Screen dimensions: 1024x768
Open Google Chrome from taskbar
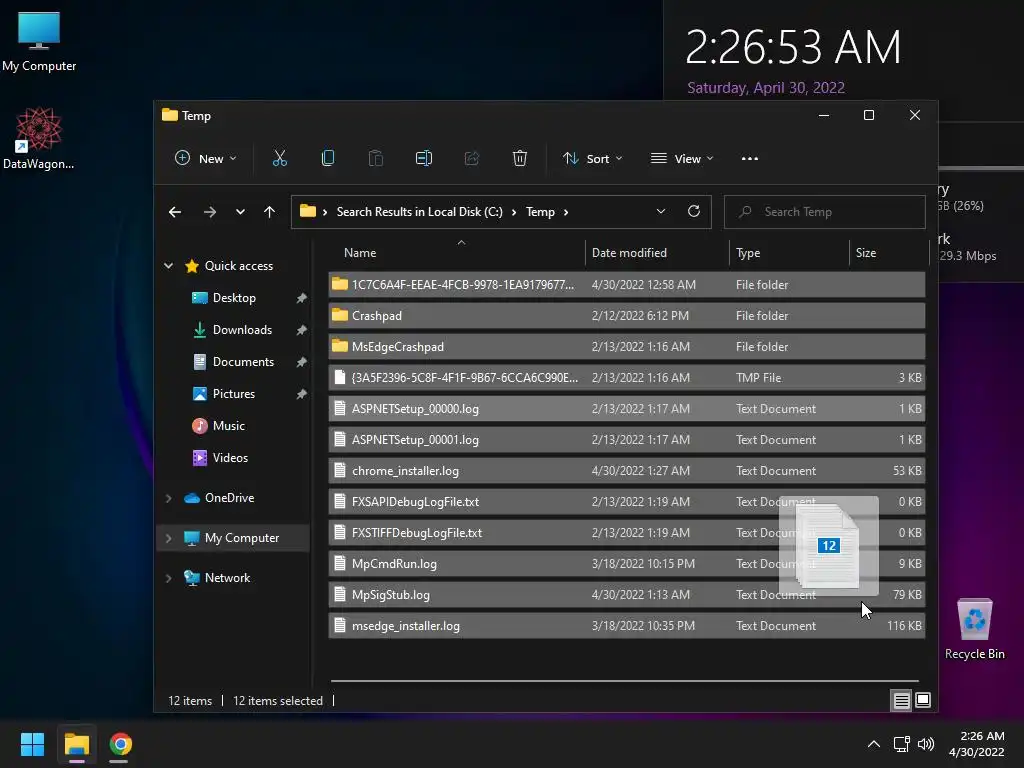[120, 744]
